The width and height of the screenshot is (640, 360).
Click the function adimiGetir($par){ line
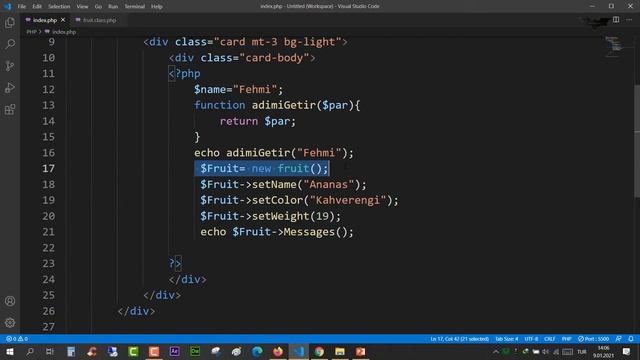coord(277,105)
